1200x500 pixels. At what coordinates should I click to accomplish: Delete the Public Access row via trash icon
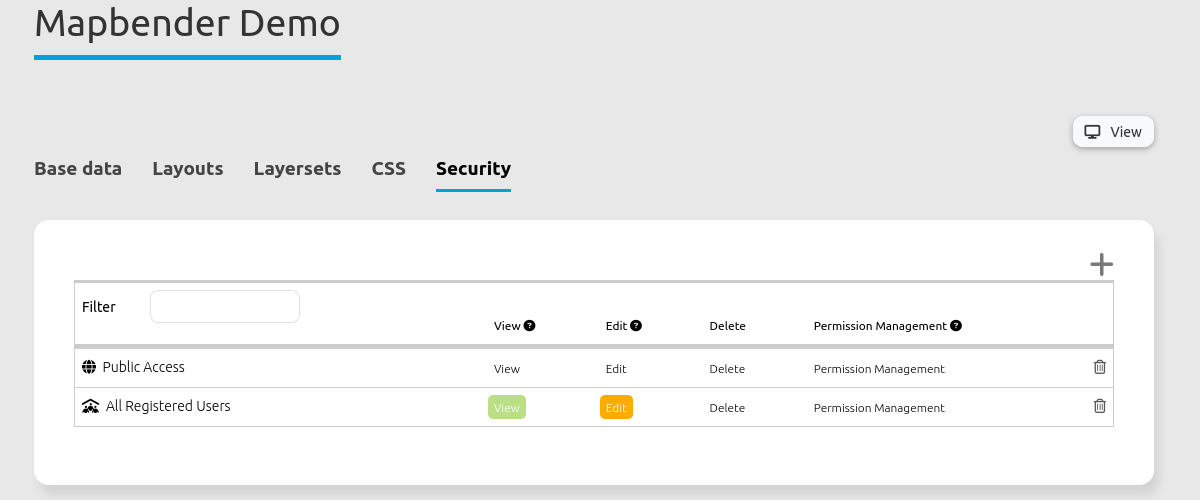coord(1099,367)
